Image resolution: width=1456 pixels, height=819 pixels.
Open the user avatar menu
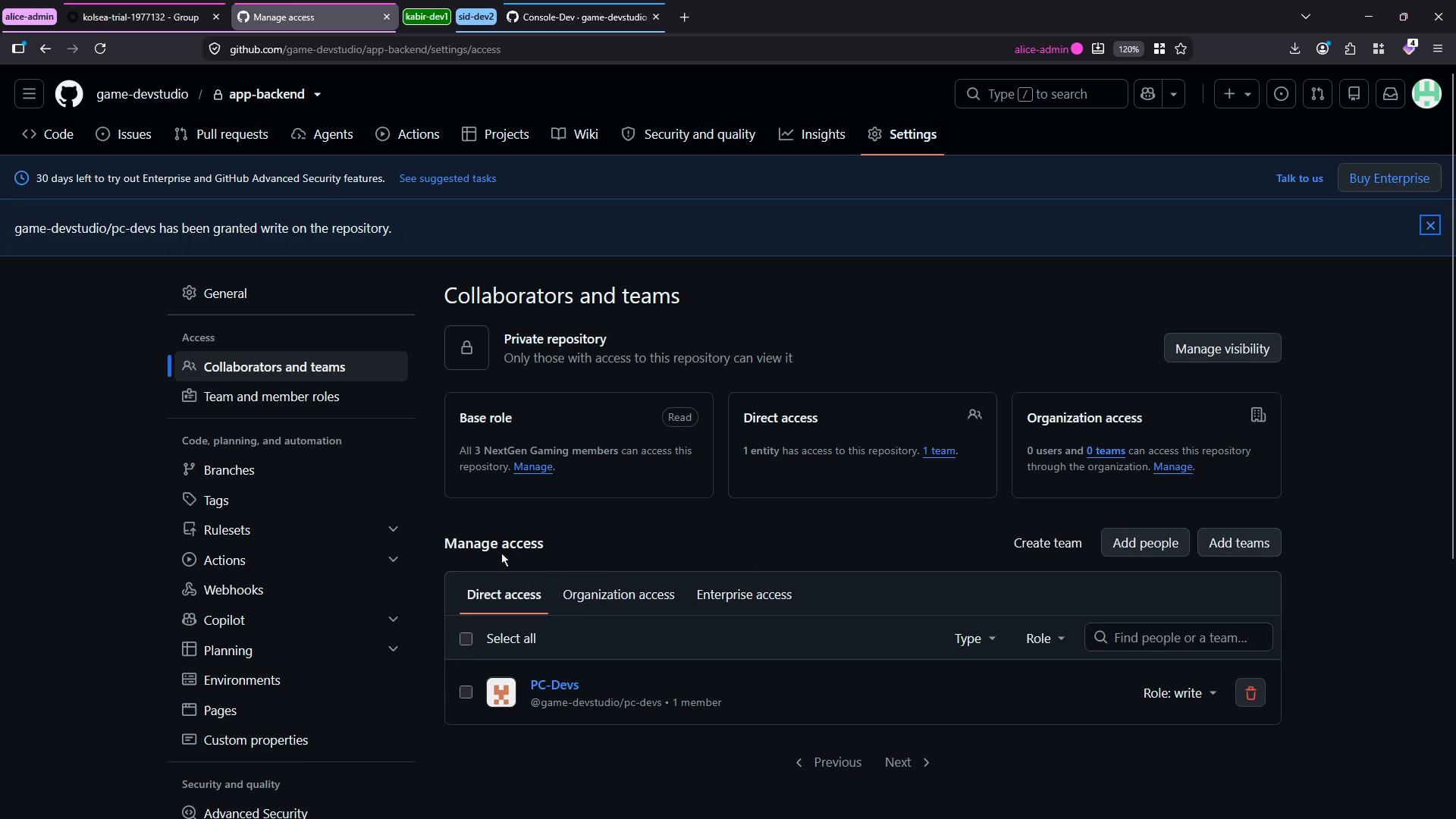[1426, 94]
